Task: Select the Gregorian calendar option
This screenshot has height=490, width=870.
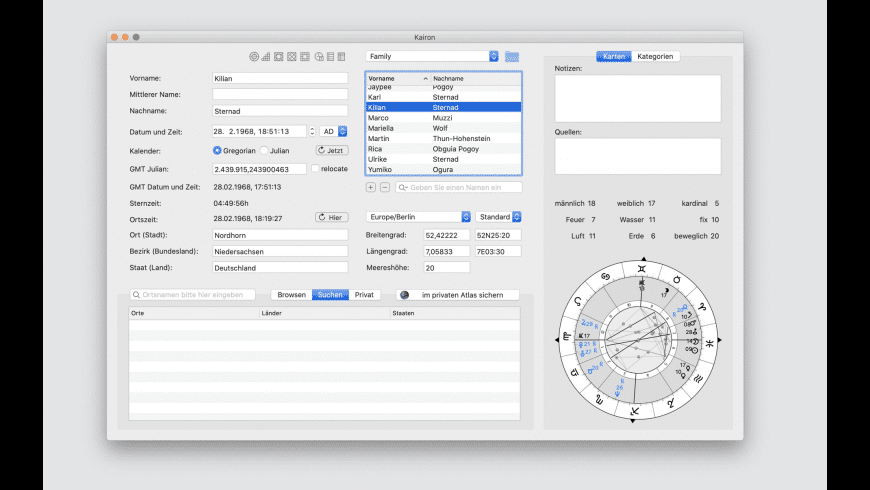Action: 217,150
